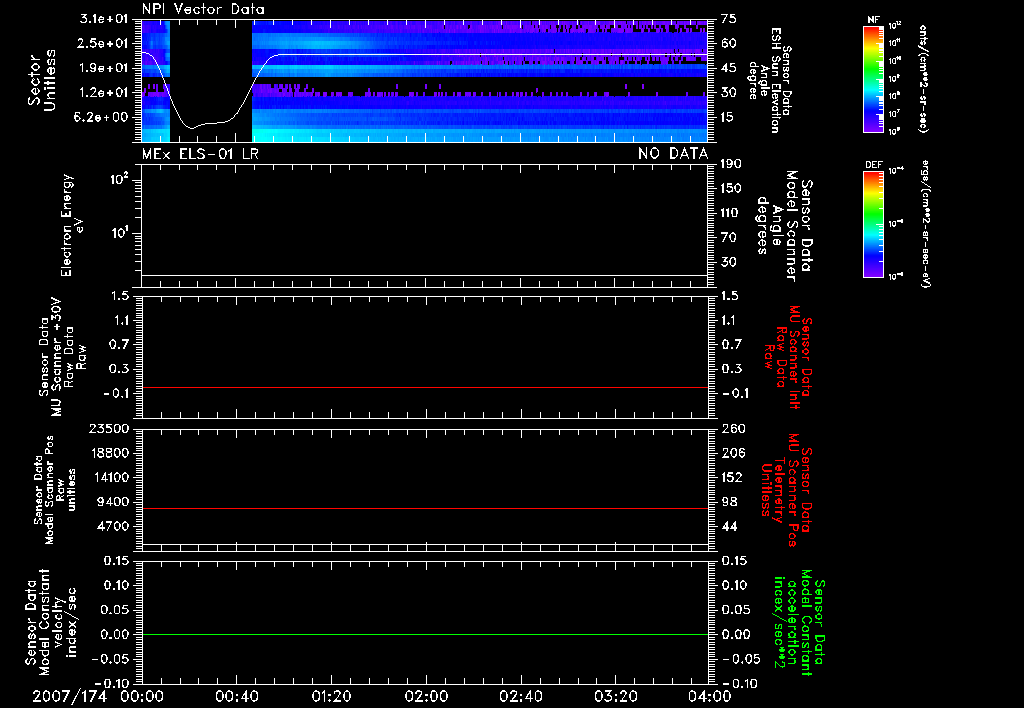Click the 01:20 time tick label
1024x708 pixels.
tap(331, 696)
